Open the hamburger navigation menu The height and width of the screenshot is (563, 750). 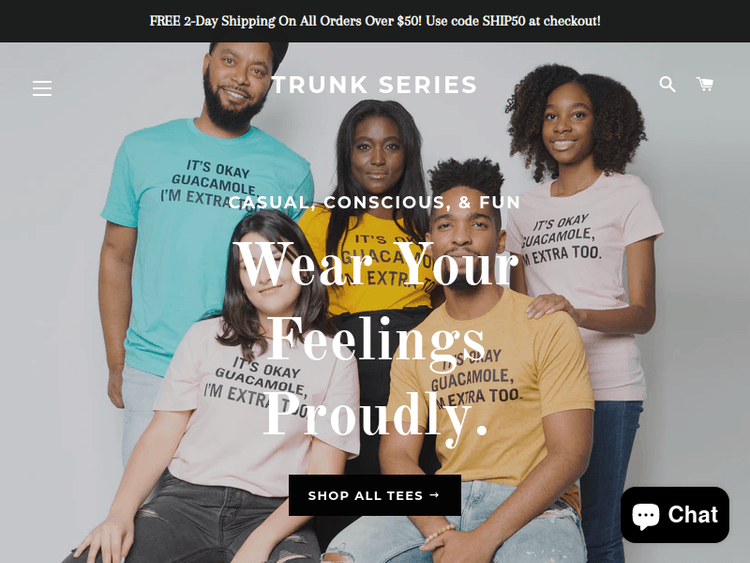click(42, 88)
